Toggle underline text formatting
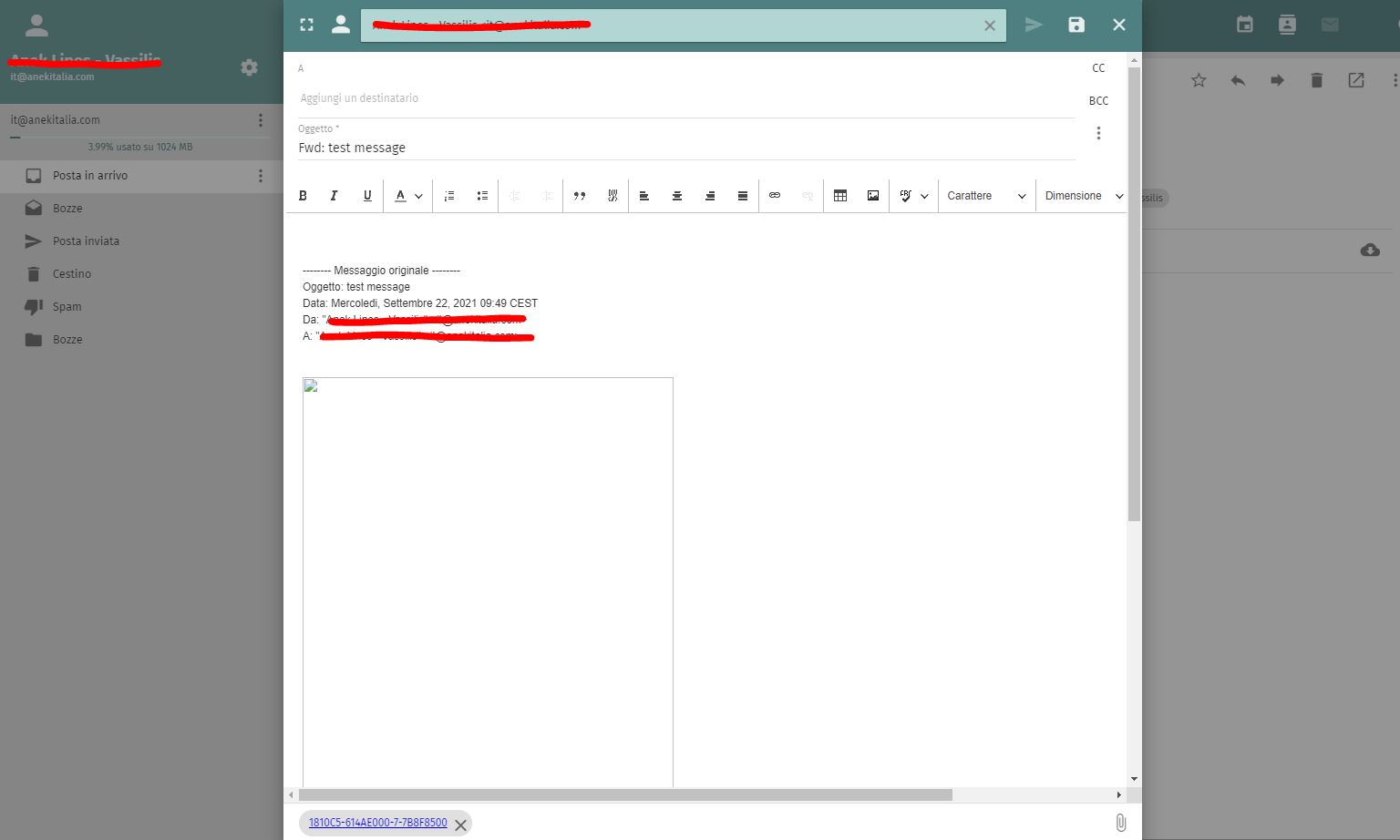The height and width of the screenshot is (840, 1400). [367, 196]
